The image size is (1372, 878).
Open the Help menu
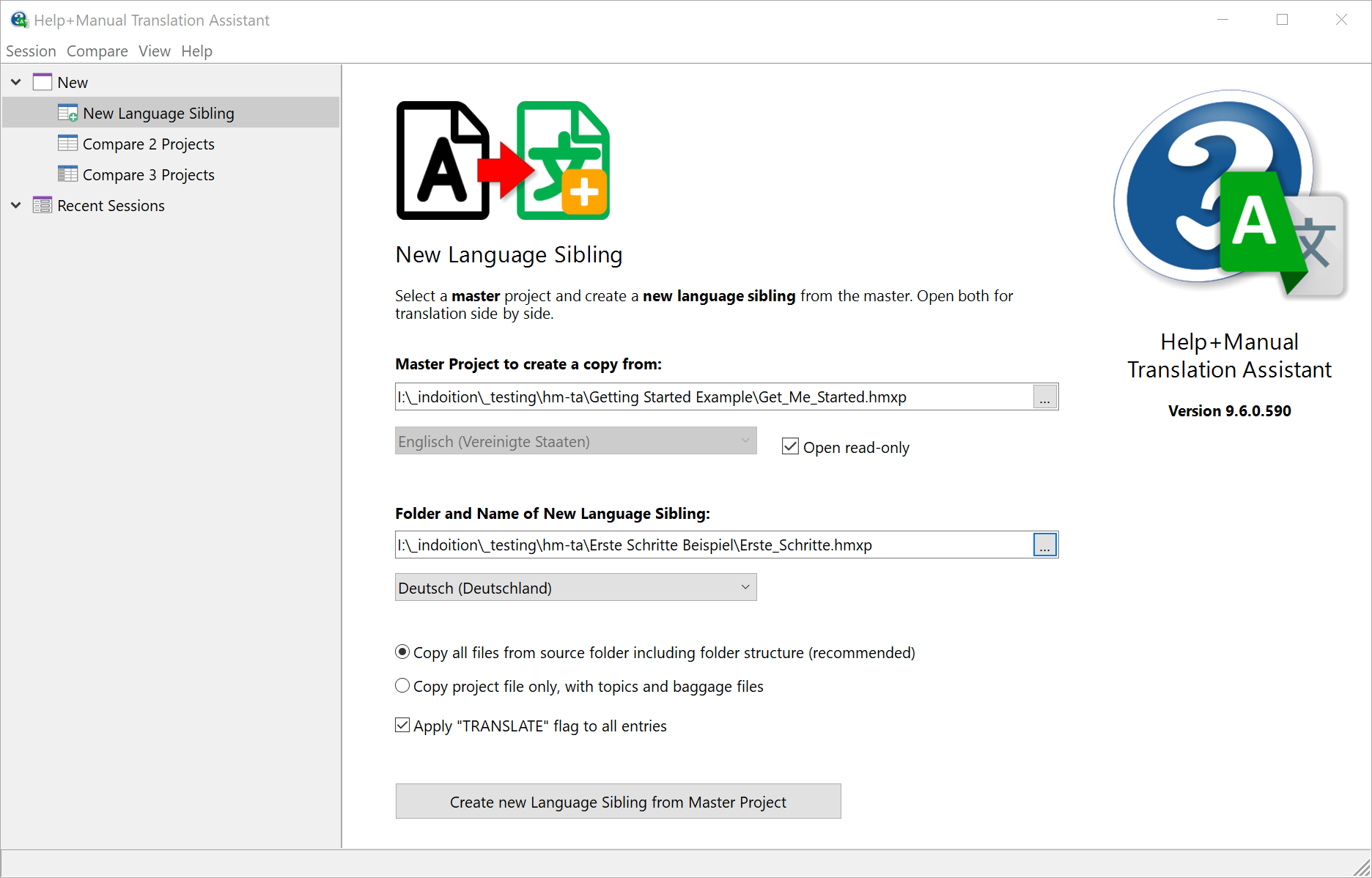[x=196, y=51]
